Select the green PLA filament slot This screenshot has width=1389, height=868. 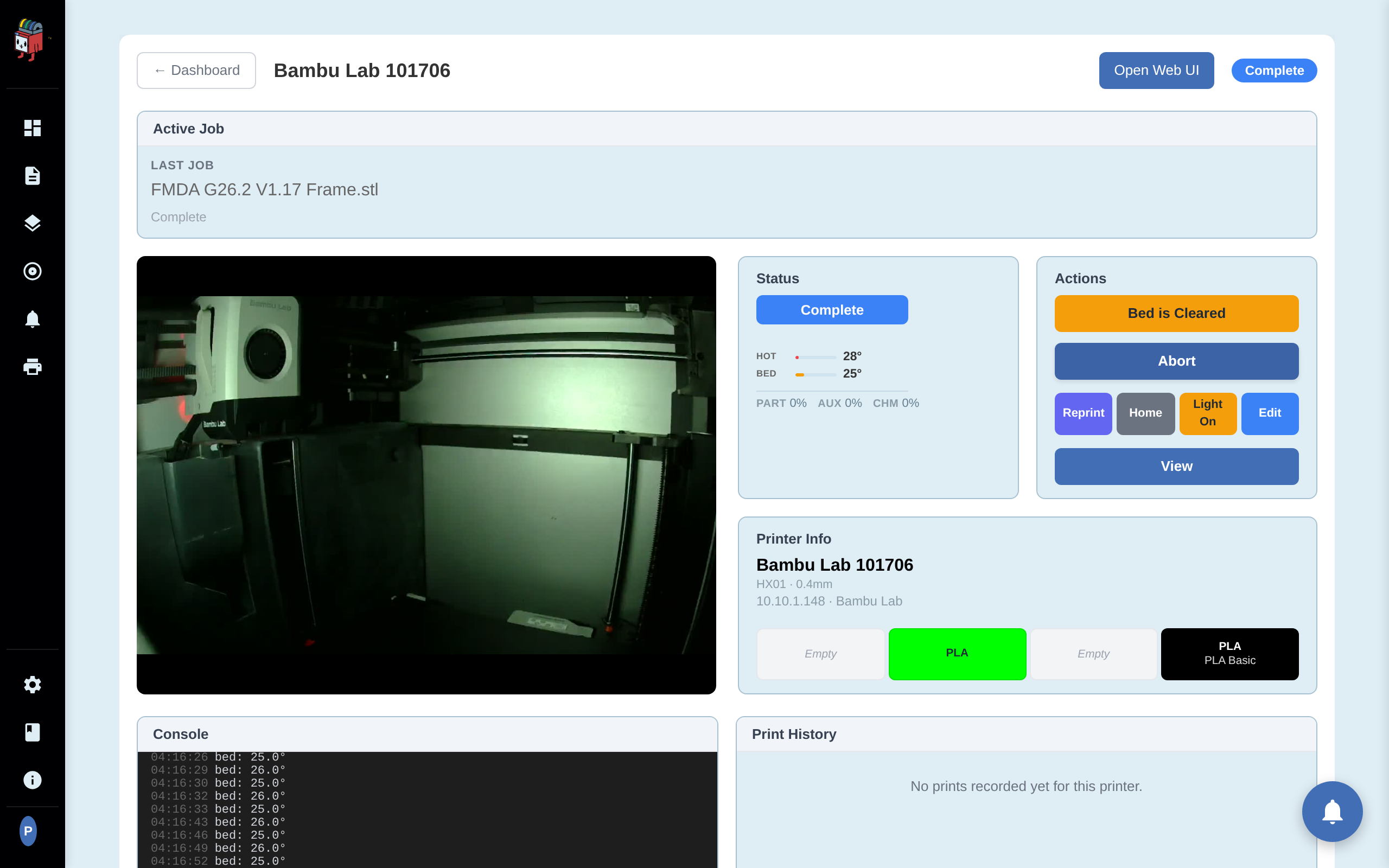tap(957, 654)
